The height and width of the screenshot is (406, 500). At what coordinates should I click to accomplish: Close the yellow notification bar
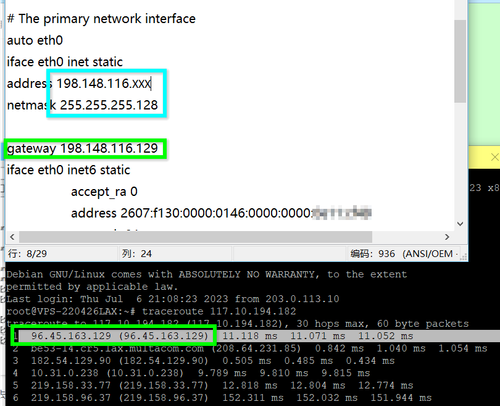point(495,157)
